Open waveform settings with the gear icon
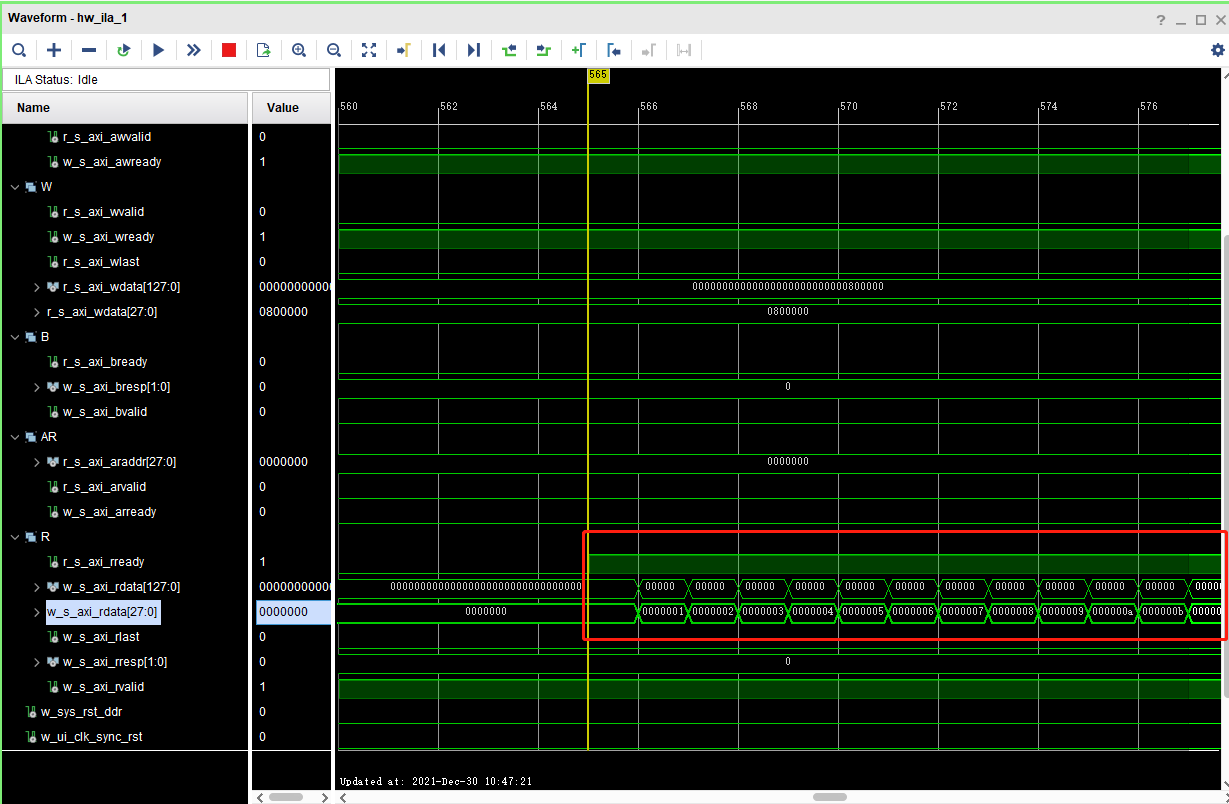1229x804 pixels. click(1218, 49)
